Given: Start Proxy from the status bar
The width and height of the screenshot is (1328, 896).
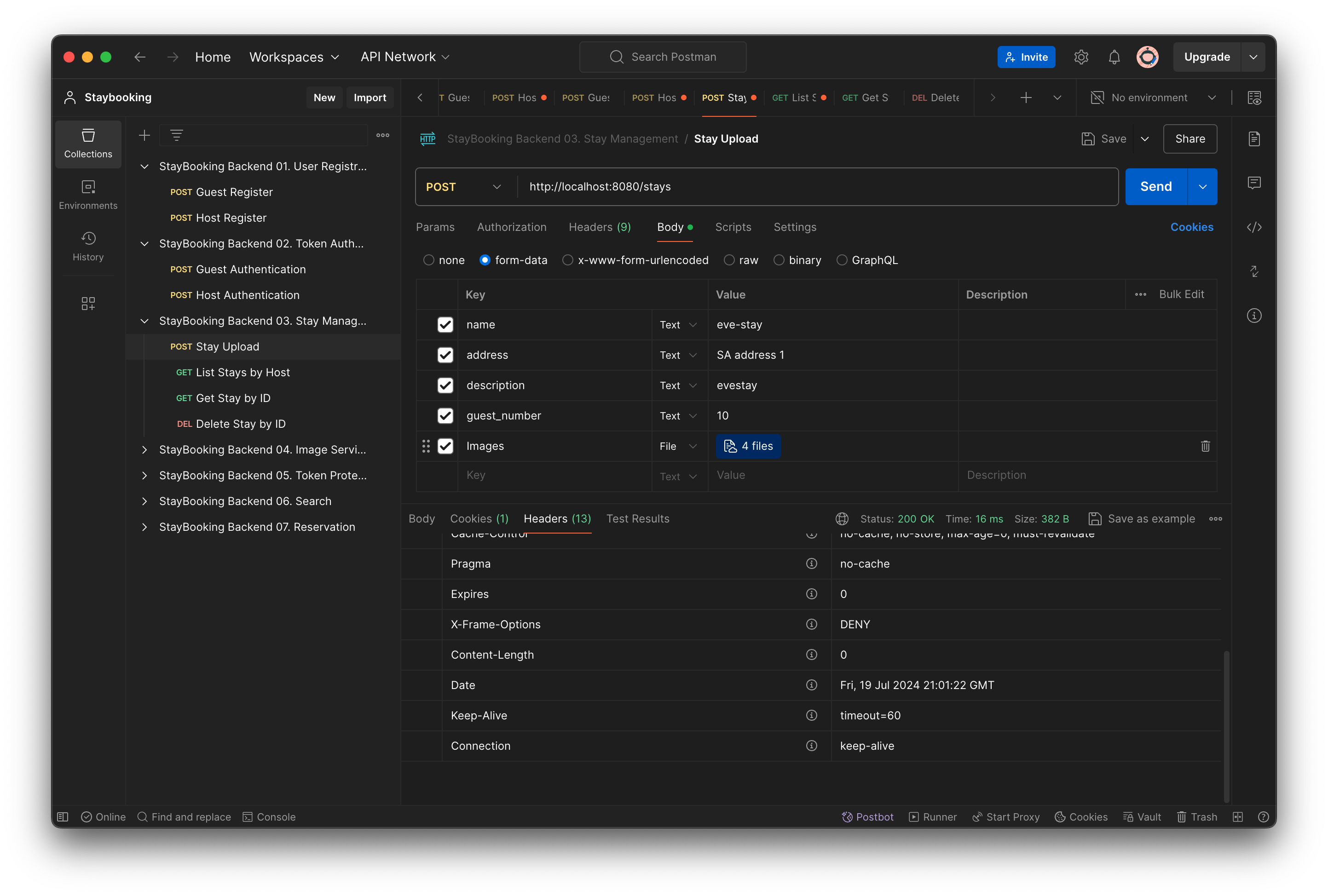Looking at the screenshot, I should (1006, 816).
